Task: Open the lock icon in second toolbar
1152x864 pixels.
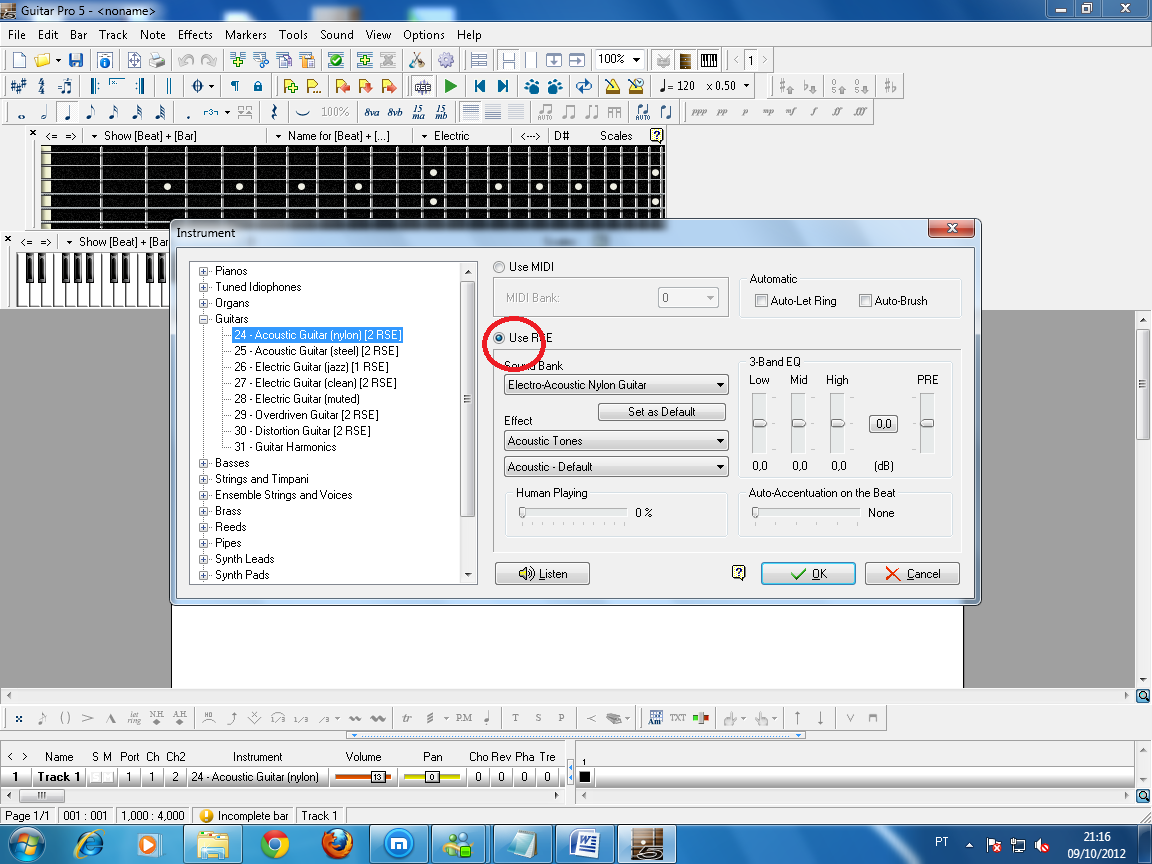Action: point(258,87)
